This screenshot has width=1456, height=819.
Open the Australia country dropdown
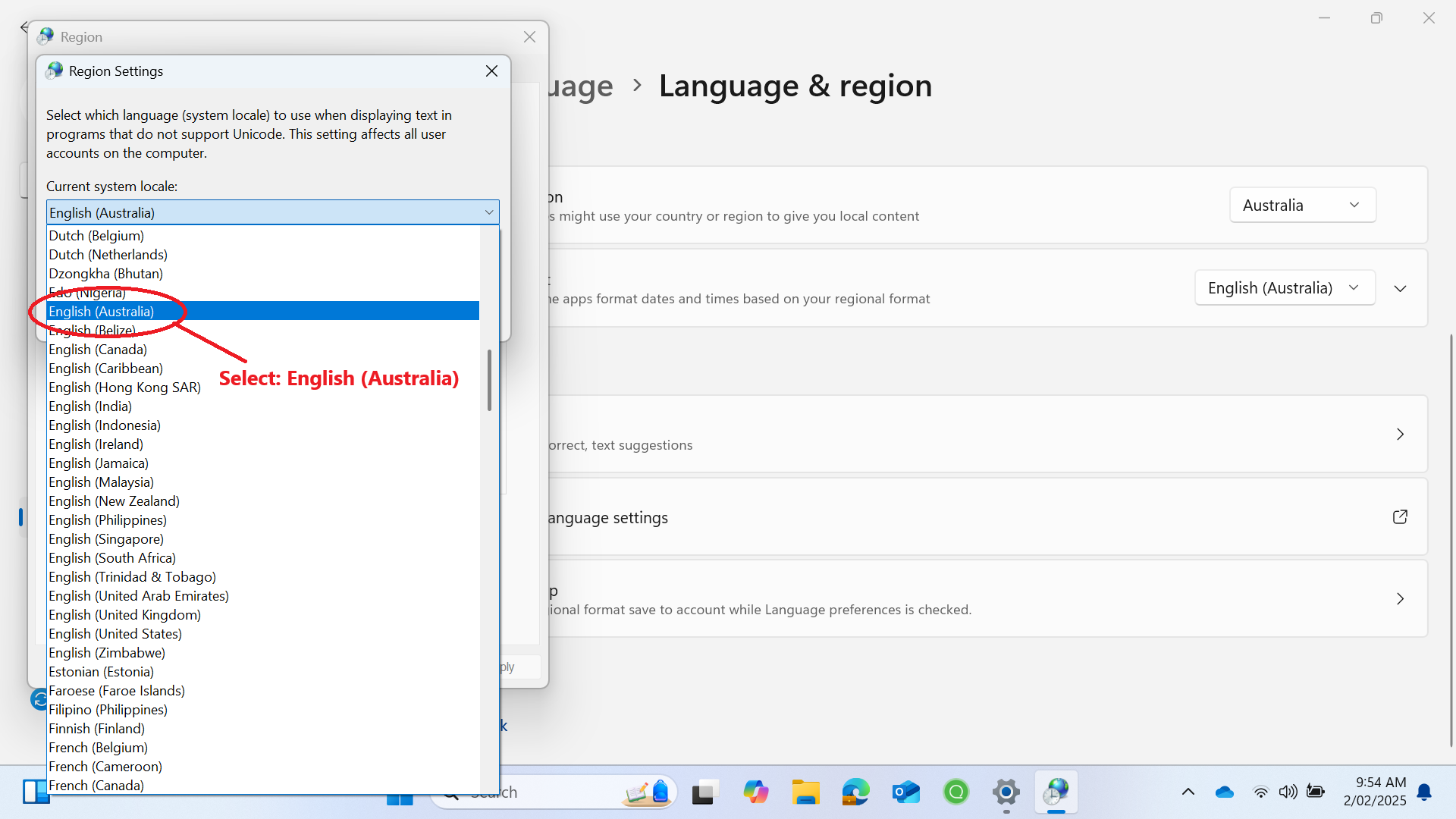click(x=1302, y=206)
